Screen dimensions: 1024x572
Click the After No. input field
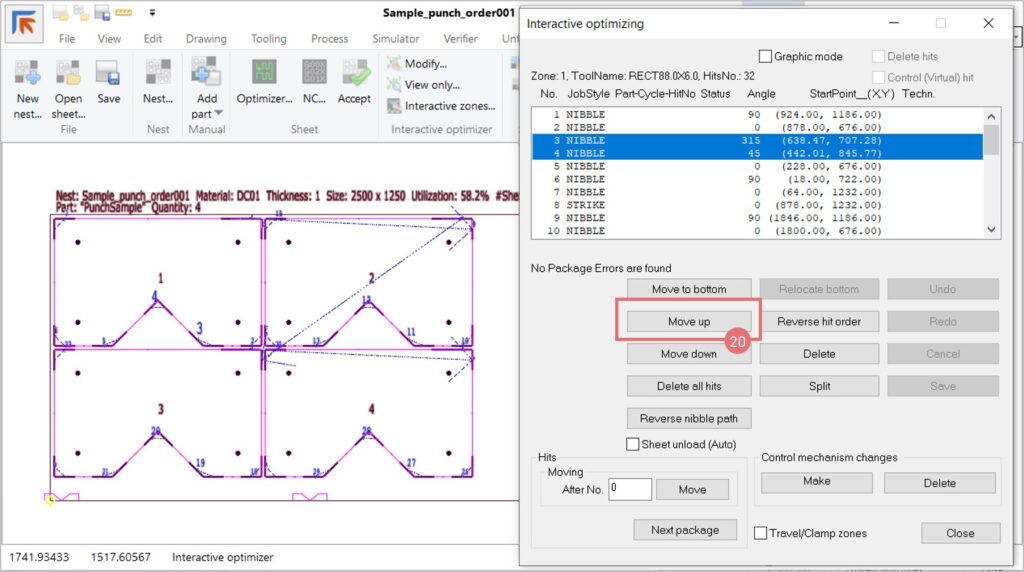(630, 489)
